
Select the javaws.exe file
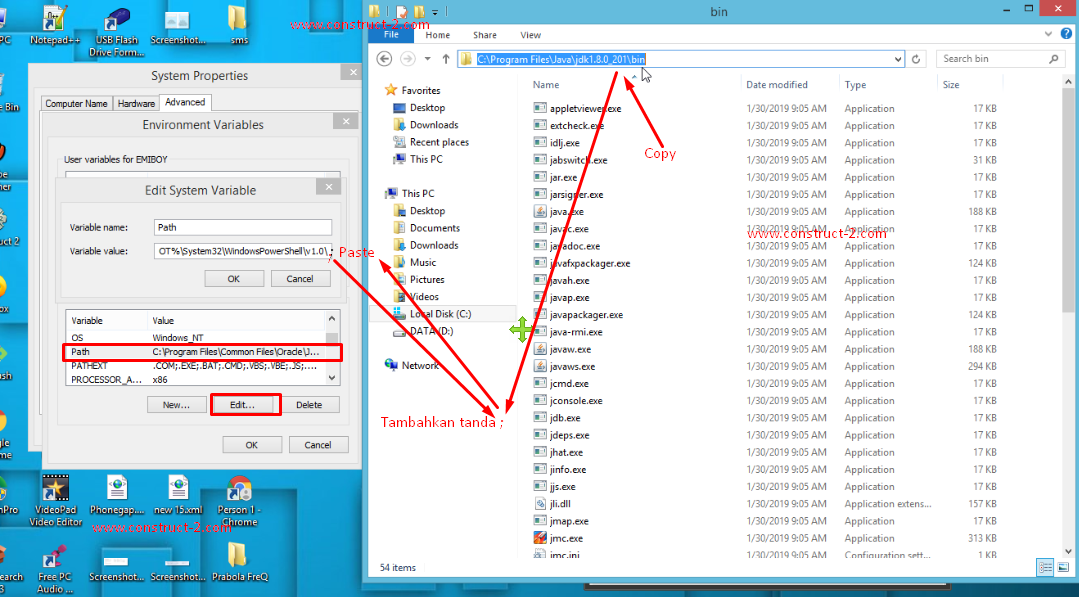pos(573,366)
